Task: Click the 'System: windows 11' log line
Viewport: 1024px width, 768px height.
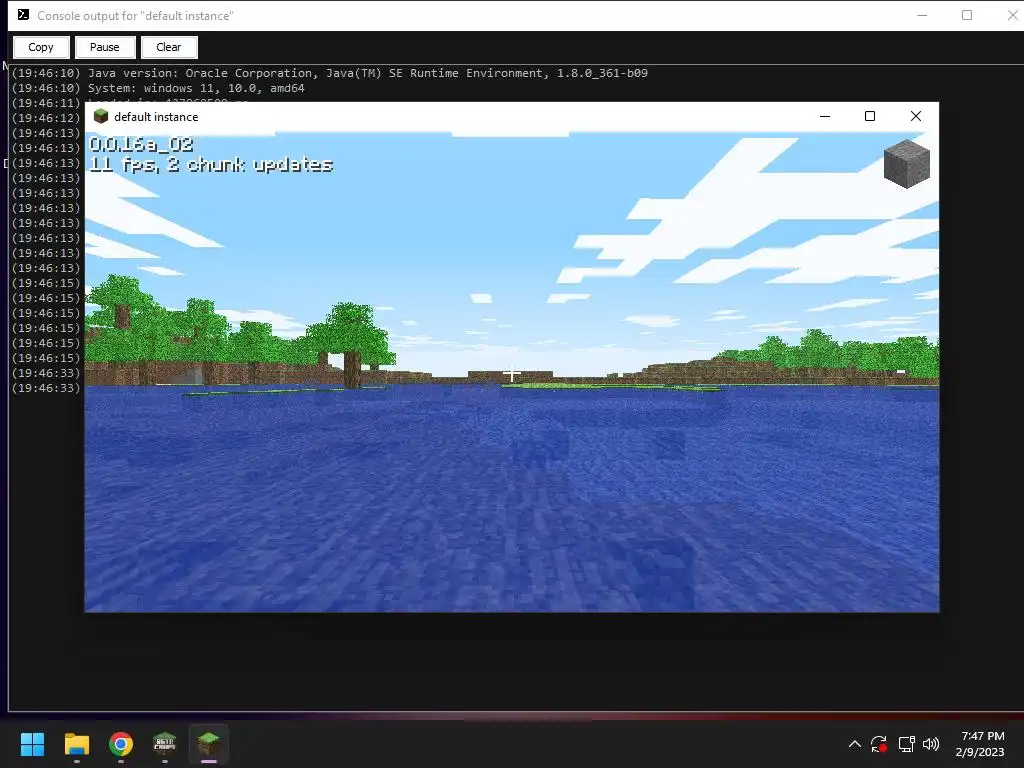Action: pyautogui.click(x=158, y=88)
